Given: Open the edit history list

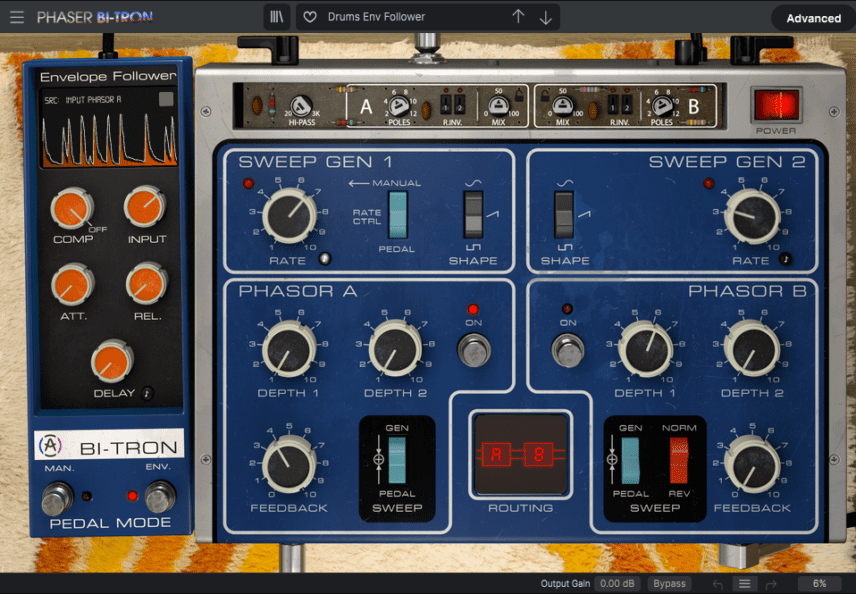Looking at the screenshot, I should 744,584.
